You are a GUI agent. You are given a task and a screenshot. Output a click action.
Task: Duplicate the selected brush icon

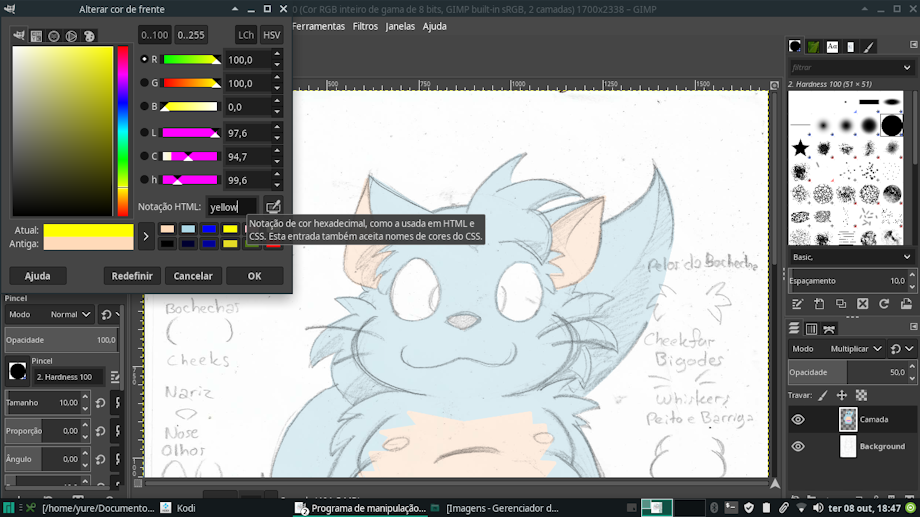(x=841, y=303)
